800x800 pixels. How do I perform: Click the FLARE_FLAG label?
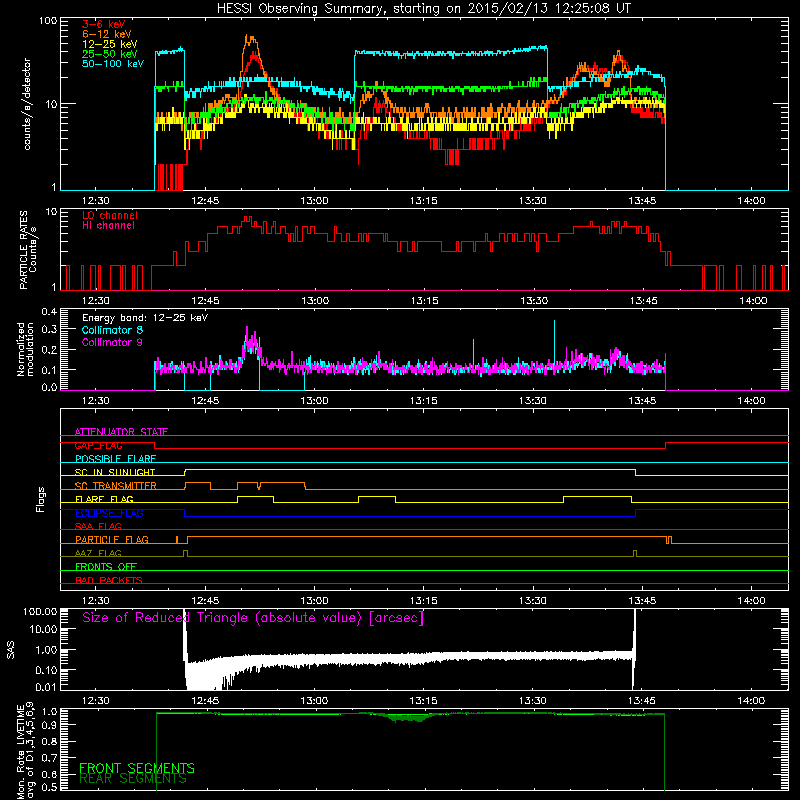coord(104,499)
